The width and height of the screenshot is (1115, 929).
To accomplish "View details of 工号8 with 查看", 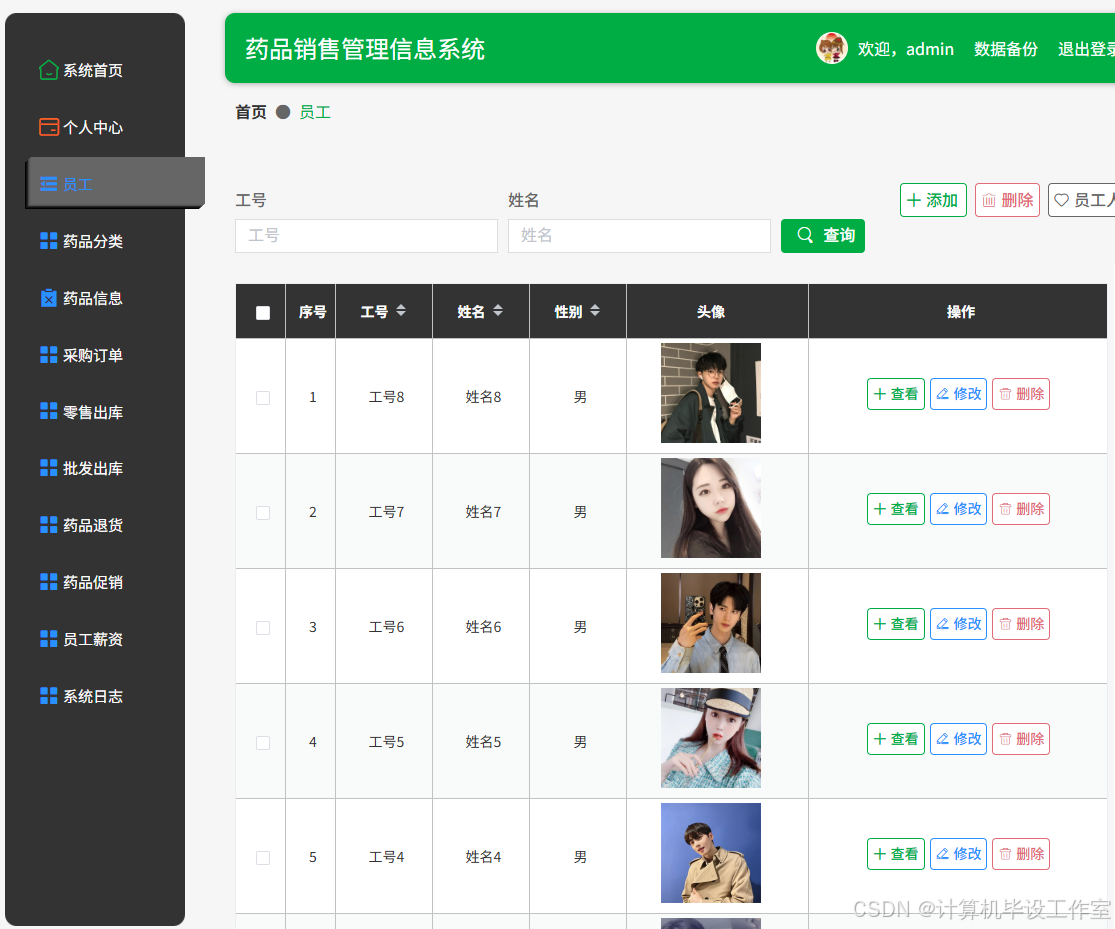I will (x=896, y=394).
